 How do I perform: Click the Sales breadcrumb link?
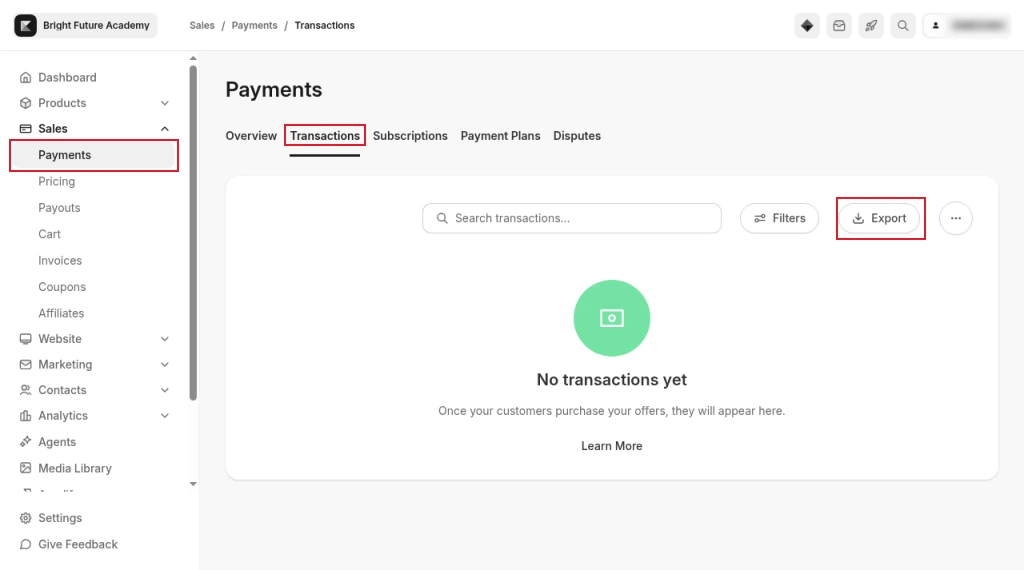pos(202,25)
